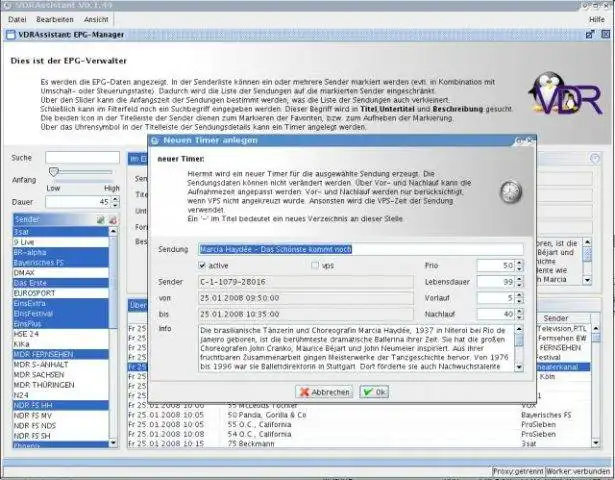Image resolution: width=615 pixels, height=480 pixels.
Task: Click the Abbrechen button
Action: [x=324, y=392]
